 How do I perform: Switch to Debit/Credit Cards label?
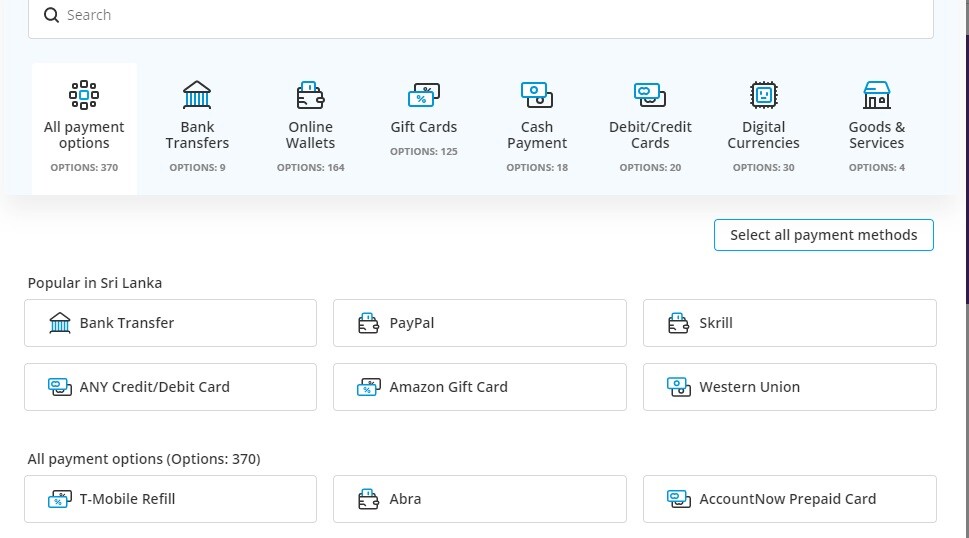650,135
